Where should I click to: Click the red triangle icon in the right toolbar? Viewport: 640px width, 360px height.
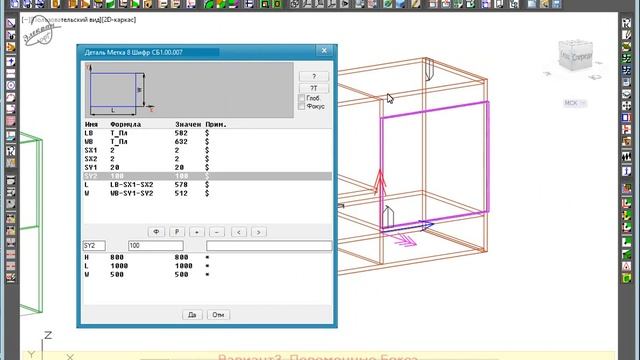coord(627,266)
